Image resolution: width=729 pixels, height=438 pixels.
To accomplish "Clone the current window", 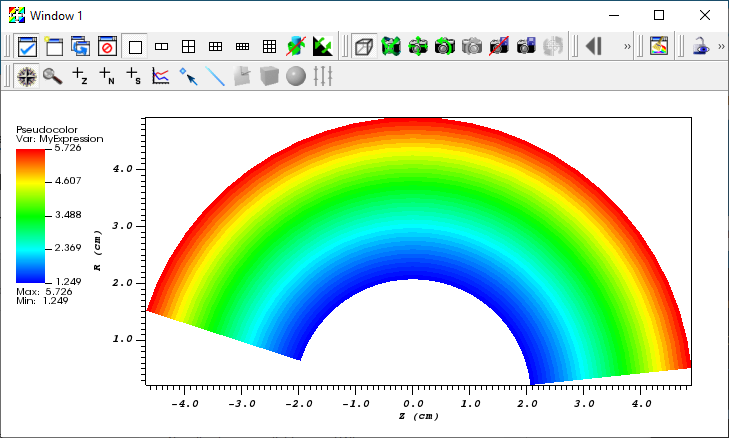I will (81, 46).
